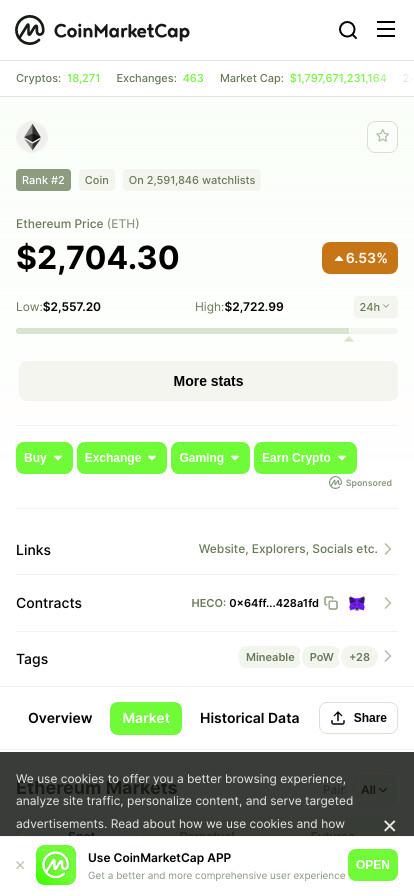
Task: Toggle the watchlist star button
Action: (382, 137)
